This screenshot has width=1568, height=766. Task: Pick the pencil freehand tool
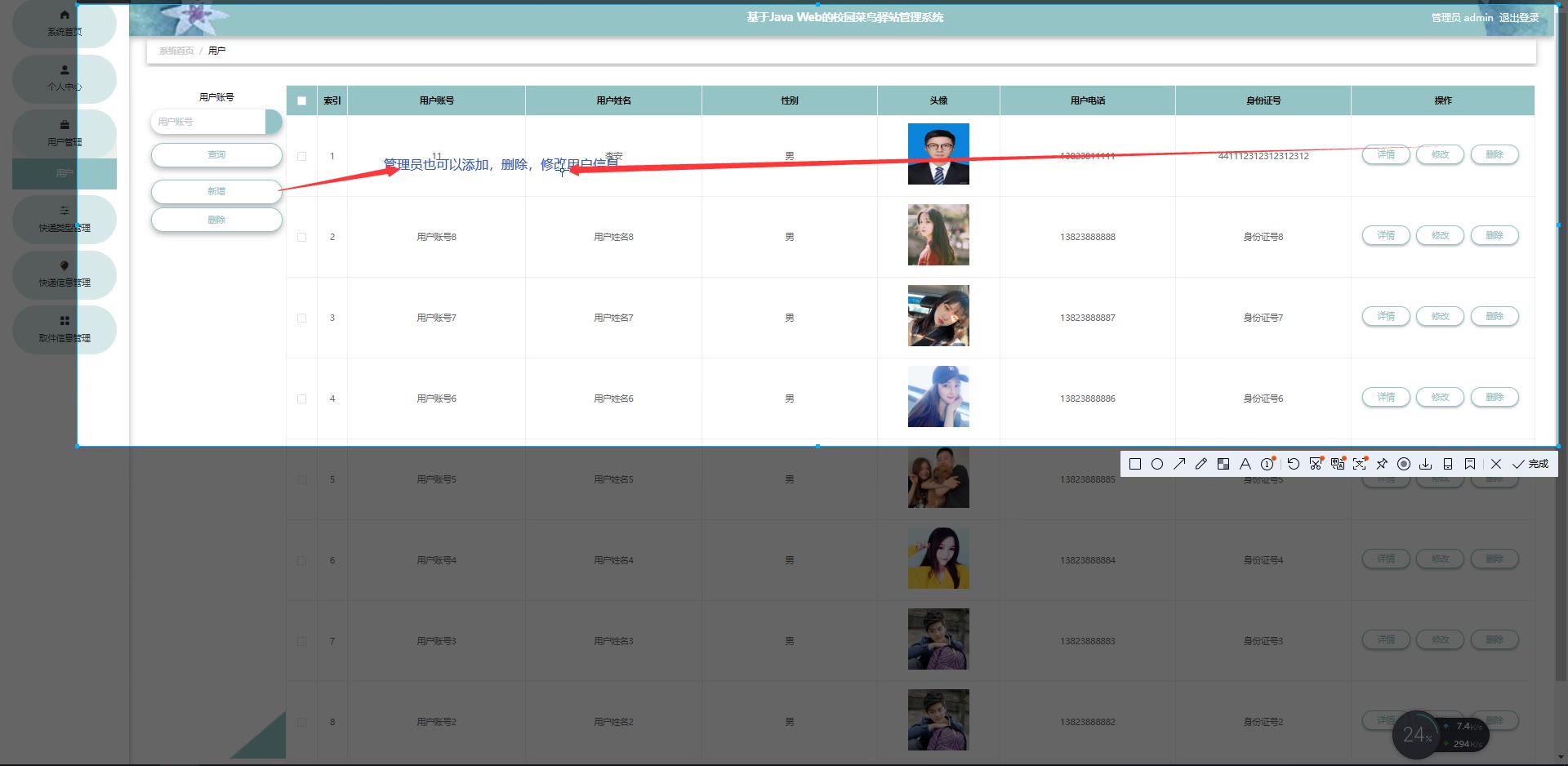click(x=1201, y=464)
